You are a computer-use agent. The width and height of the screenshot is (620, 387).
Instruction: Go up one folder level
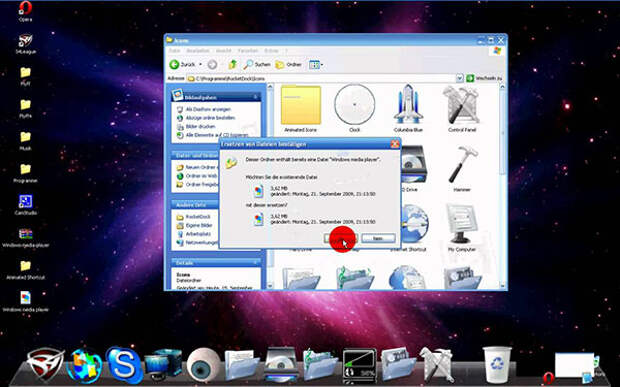click(232, 64)
